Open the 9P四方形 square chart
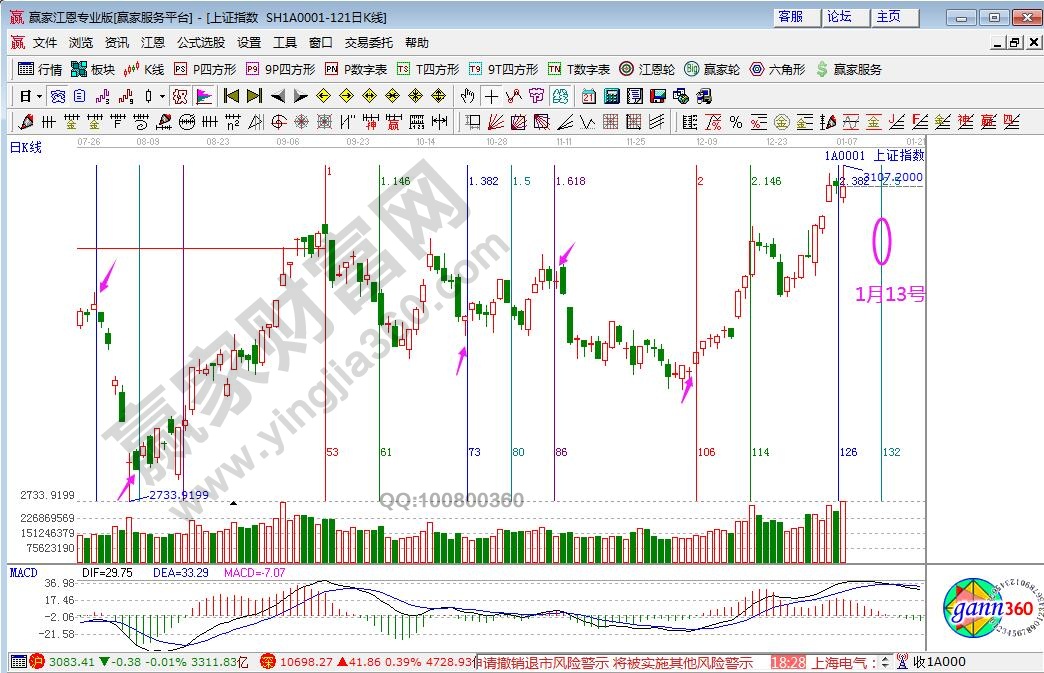Viewport: 1044px width, 673px height. [280, 69]
